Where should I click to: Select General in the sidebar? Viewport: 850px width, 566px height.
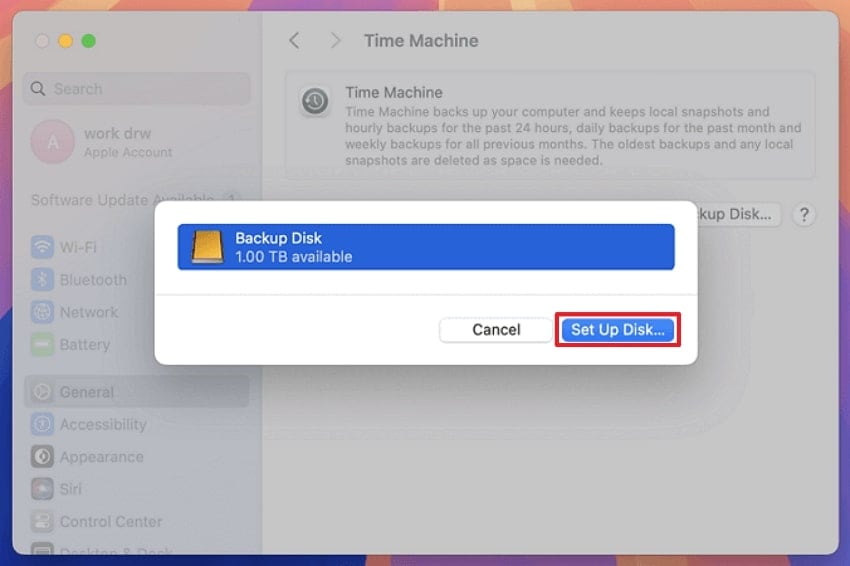tap(137, 391)
